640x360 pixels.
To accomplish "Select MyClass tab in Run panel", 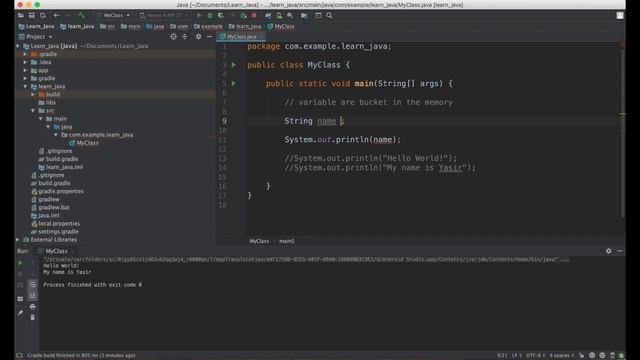I will 56,251.
